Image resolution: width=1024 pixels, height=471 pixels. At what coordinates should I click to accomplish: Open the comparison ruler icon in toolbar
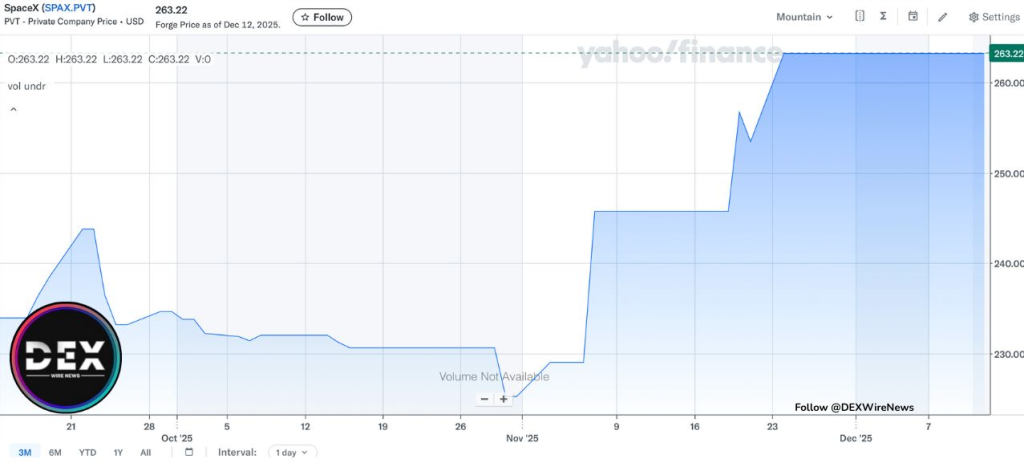pyautogui.click(x=860, y=17)
